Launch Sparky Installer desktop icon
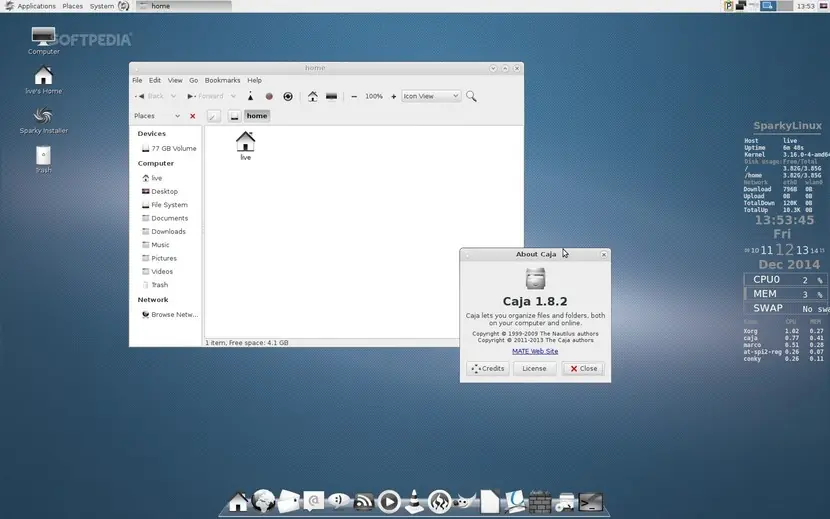 click(43, 120)
